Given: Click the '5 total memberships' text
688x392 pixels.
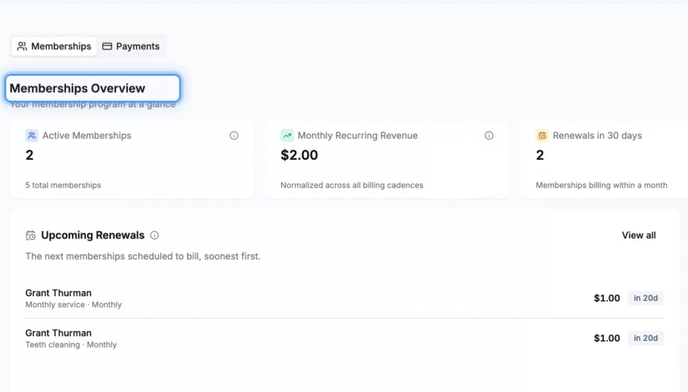Looking at the screenshot, I should pos(63,185).
